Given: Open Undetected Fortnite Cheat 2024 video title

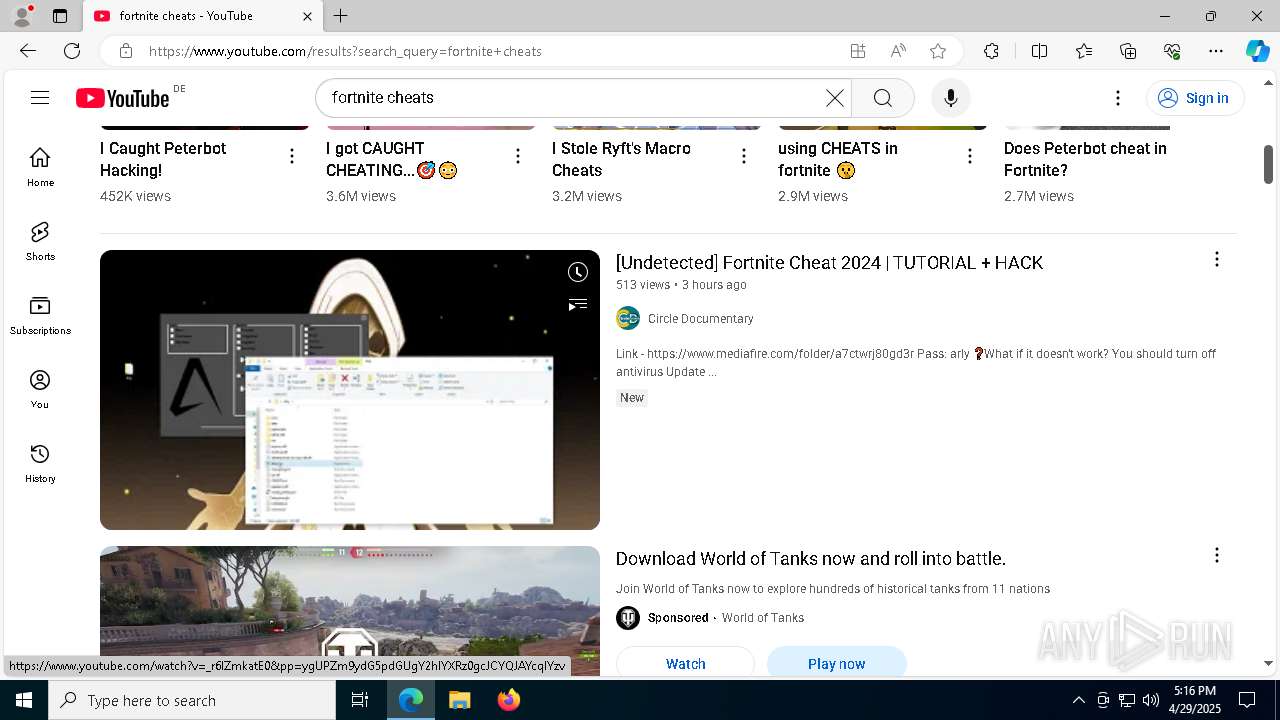Looking at the screenshot, I should tap(829, 262).
